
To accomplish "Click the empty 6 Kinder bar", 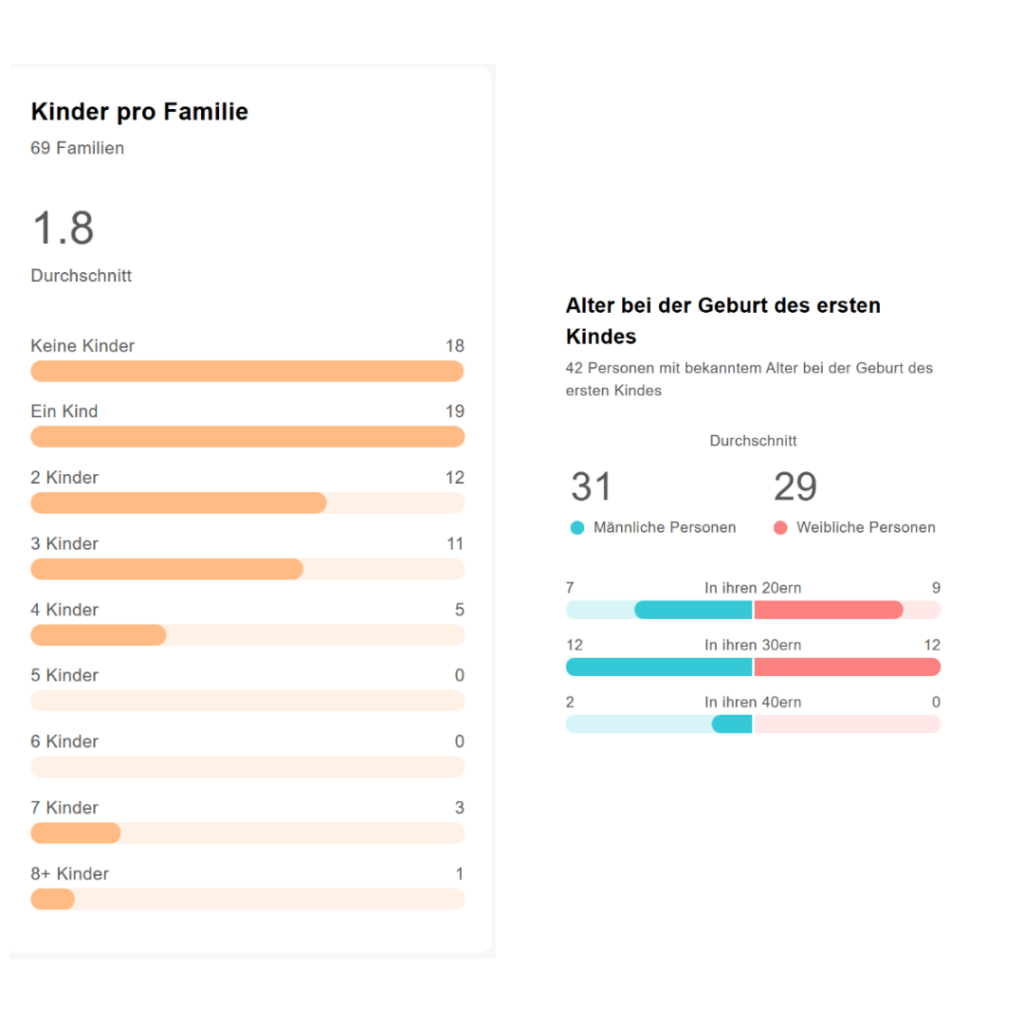I will [247, 767].
